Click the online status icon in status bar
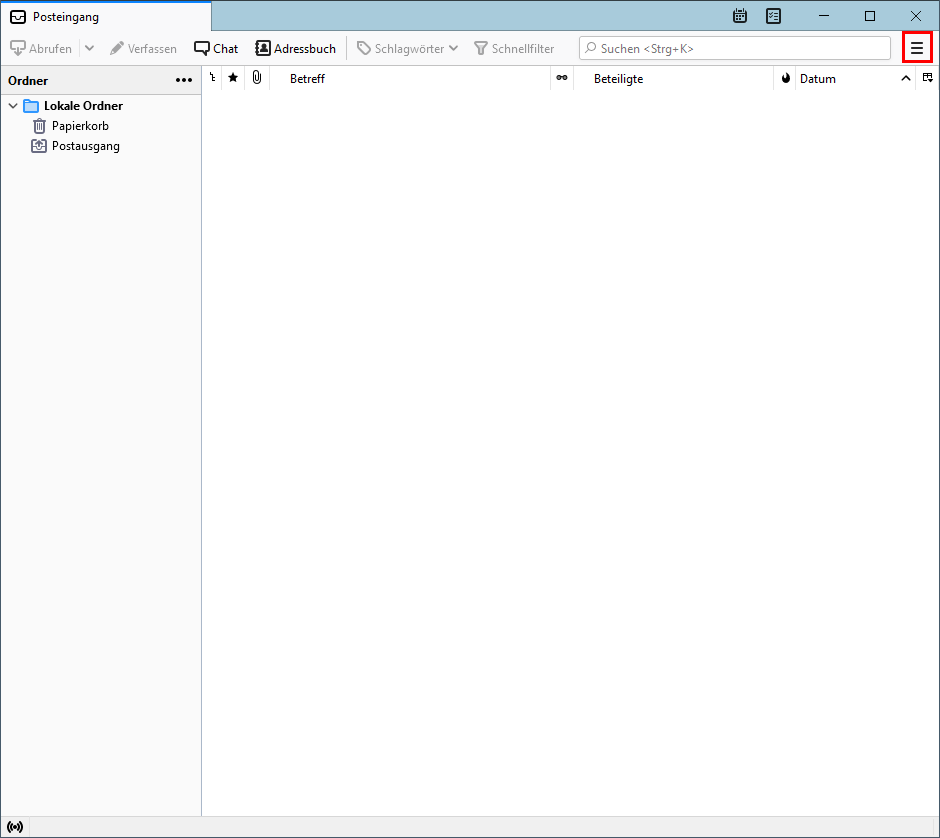The height and width of the screenshot is (838, 940). pyautogui.click(x=15, y=827)
